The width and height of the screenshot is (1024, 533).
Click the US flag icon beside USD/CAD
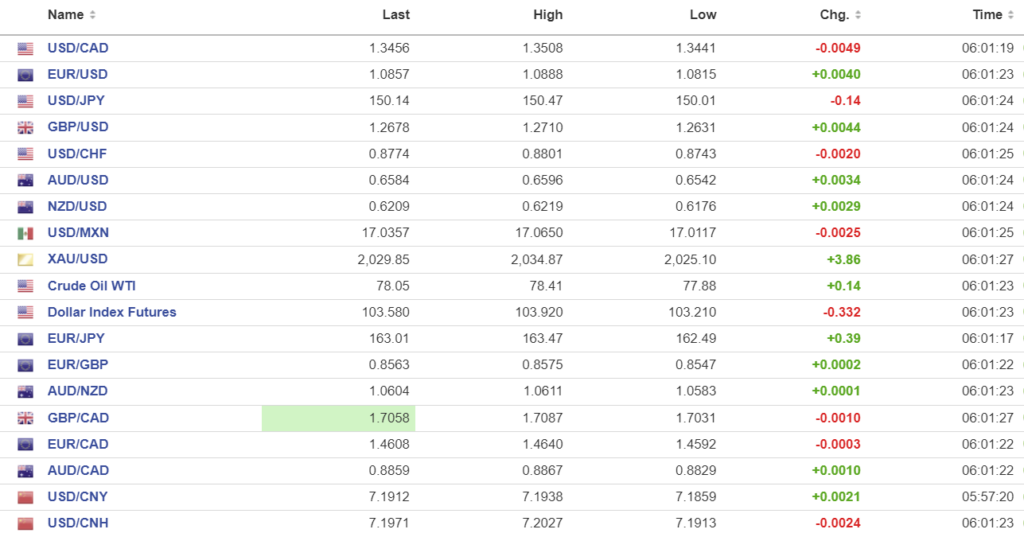pyautogui.click(x=25, y=48)
